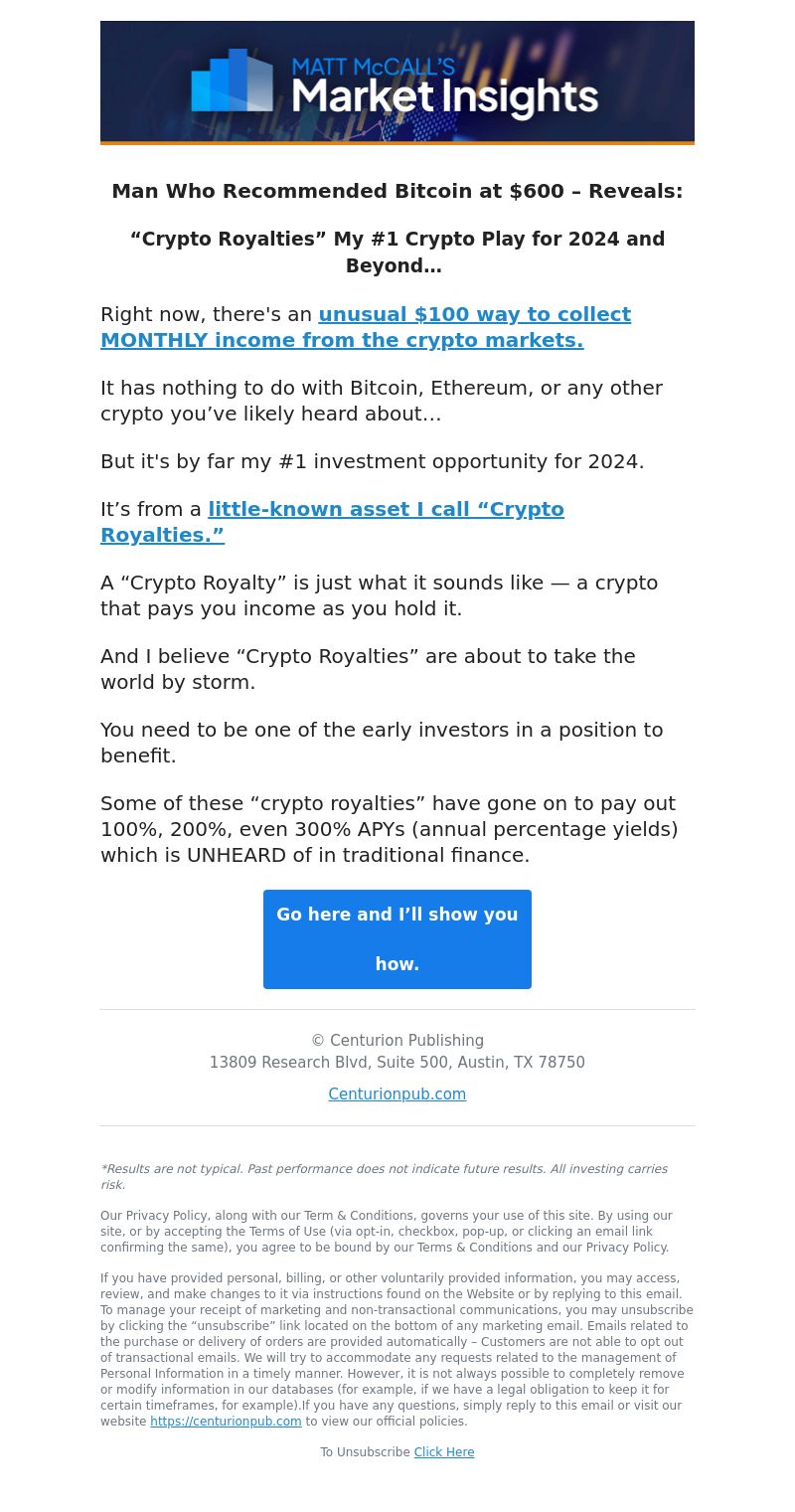The image size is (795, 1512).
Task: Click the "Results are not typical" disclaimer text
Action: tap(385, 1177)
